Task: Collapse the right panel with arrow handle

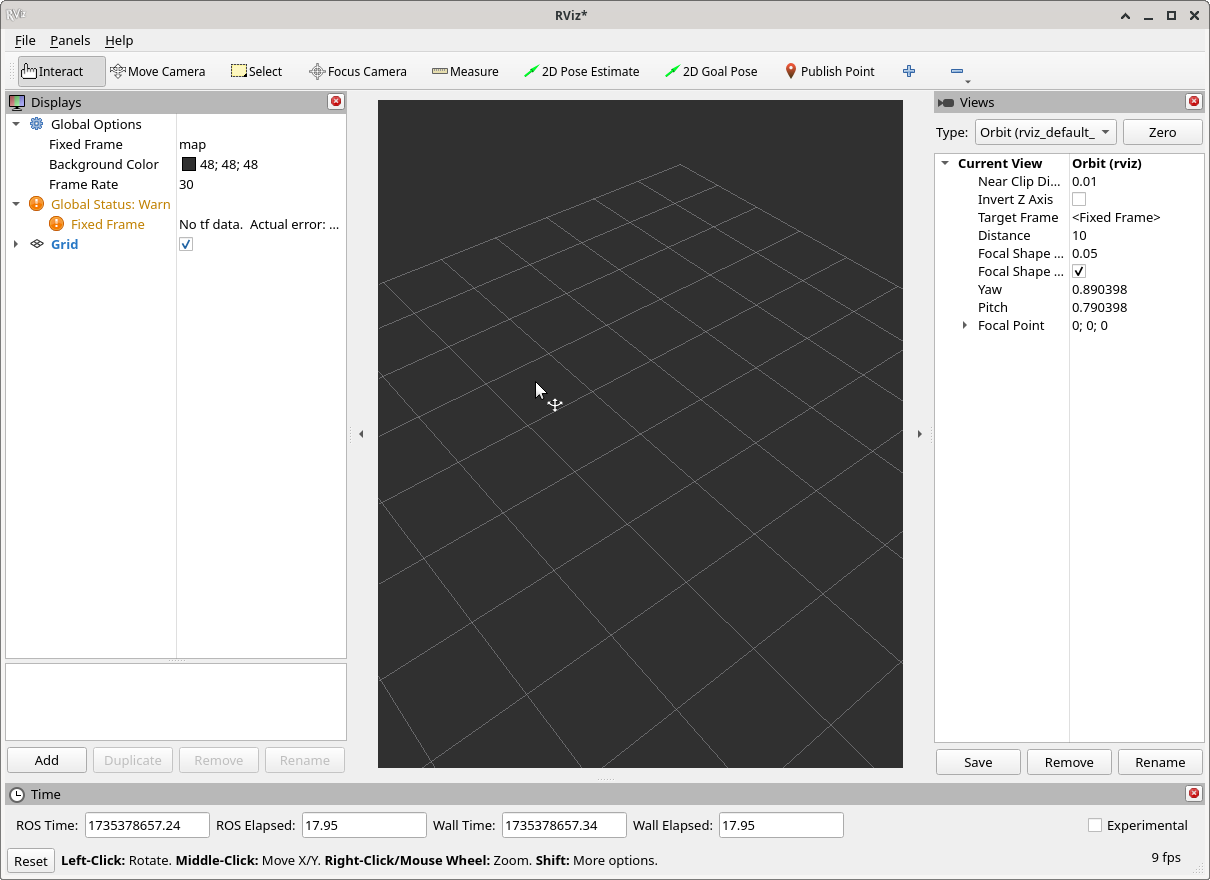Action: 920,434
